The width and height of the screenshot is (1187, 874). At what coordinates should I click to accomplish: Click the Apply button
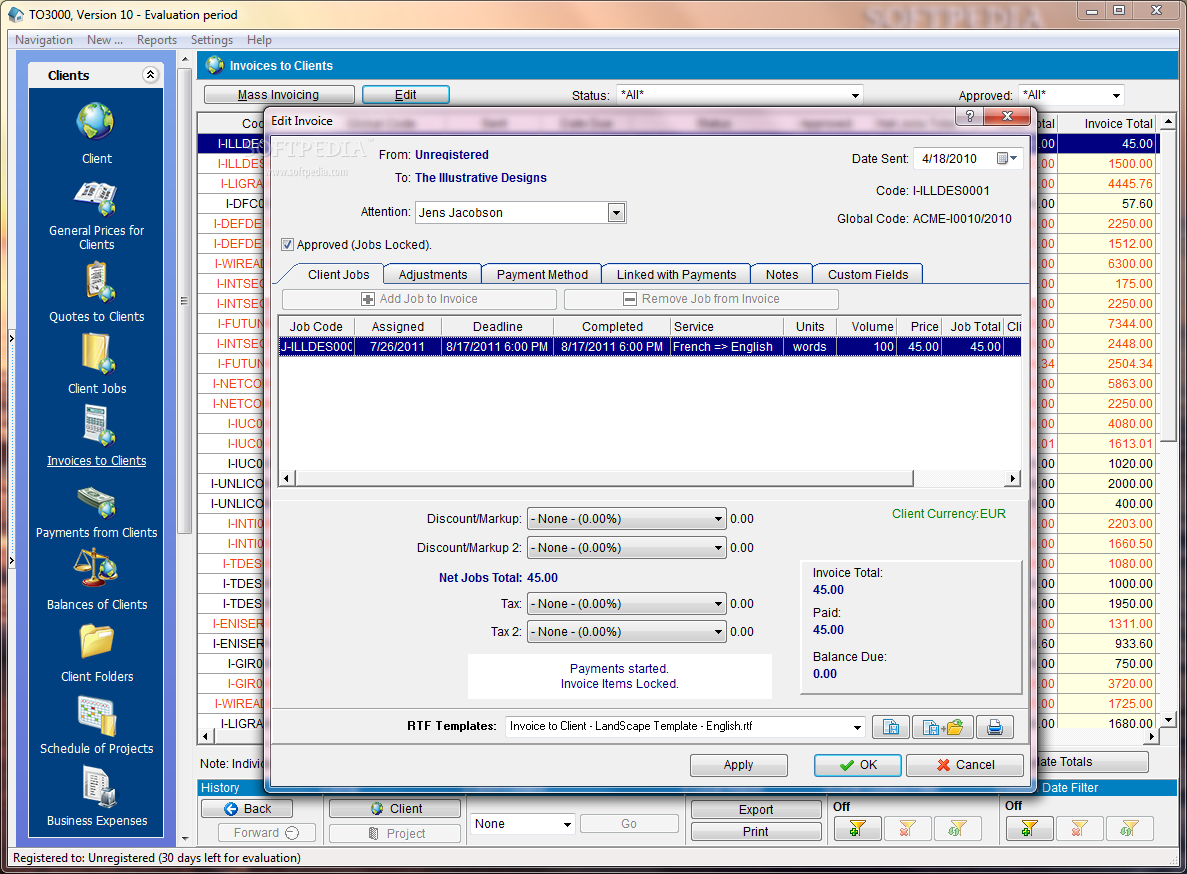click(x=738, y=765)
